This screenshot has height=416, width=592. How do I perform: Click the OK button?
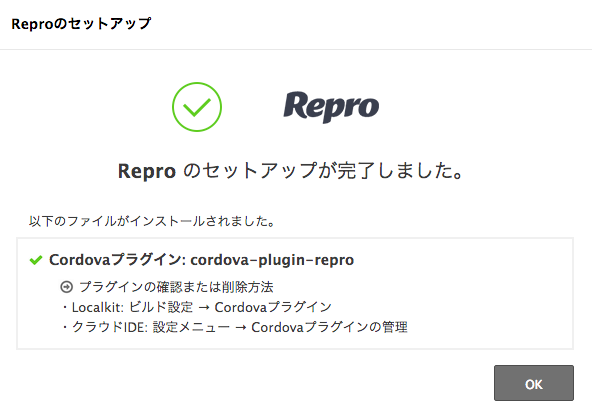[x=533, y=383]
